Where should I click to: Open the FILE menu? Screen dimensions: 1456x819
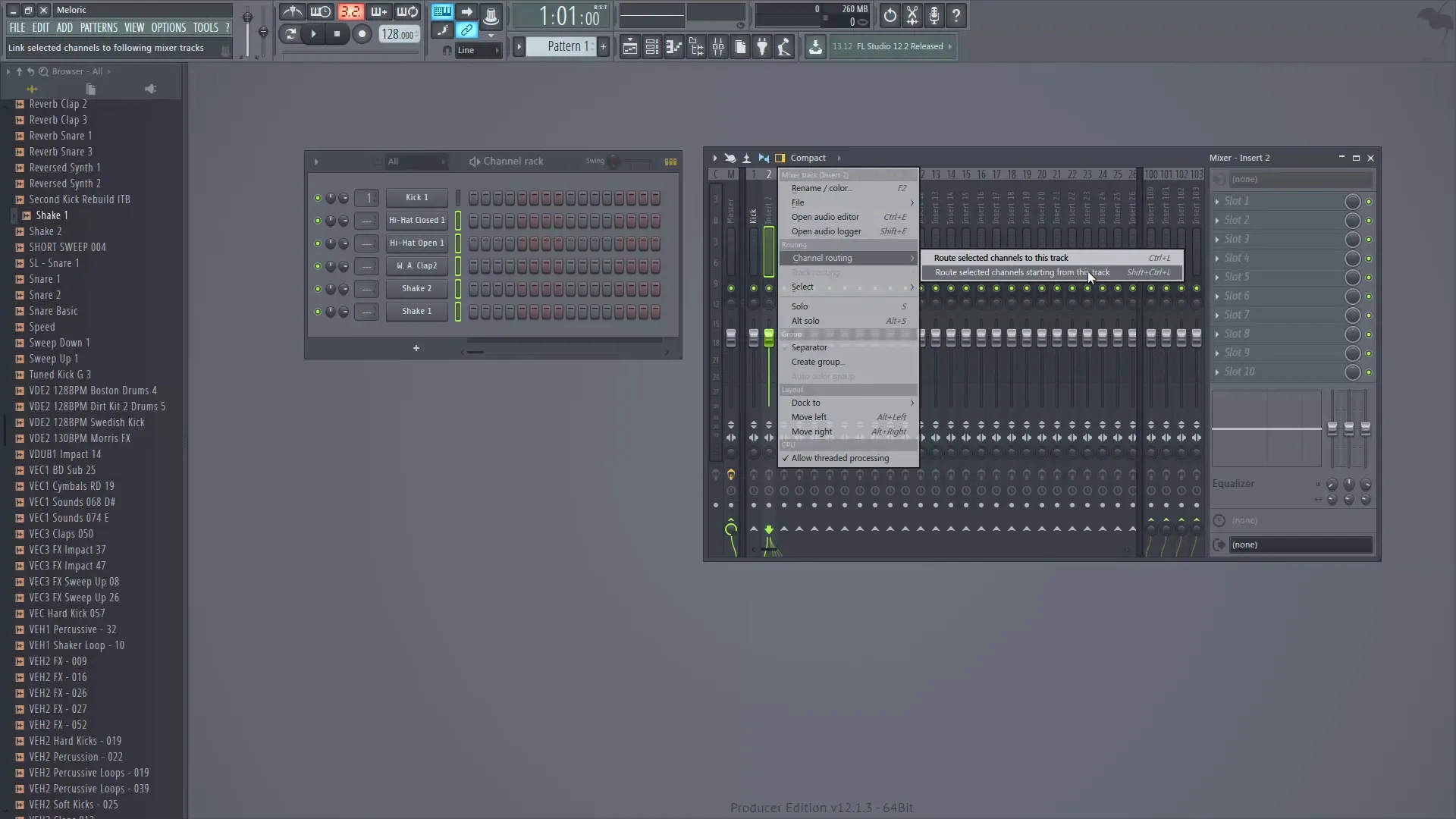point(17,27)
